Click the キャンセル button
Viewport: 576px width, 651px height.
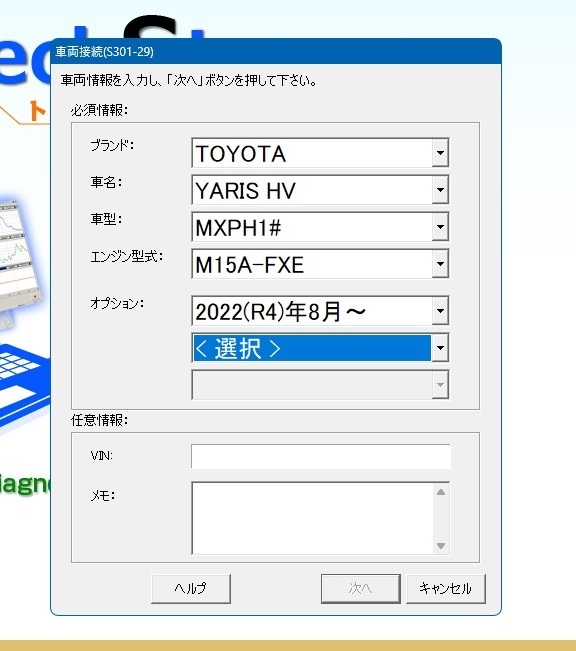pos(446,589)
